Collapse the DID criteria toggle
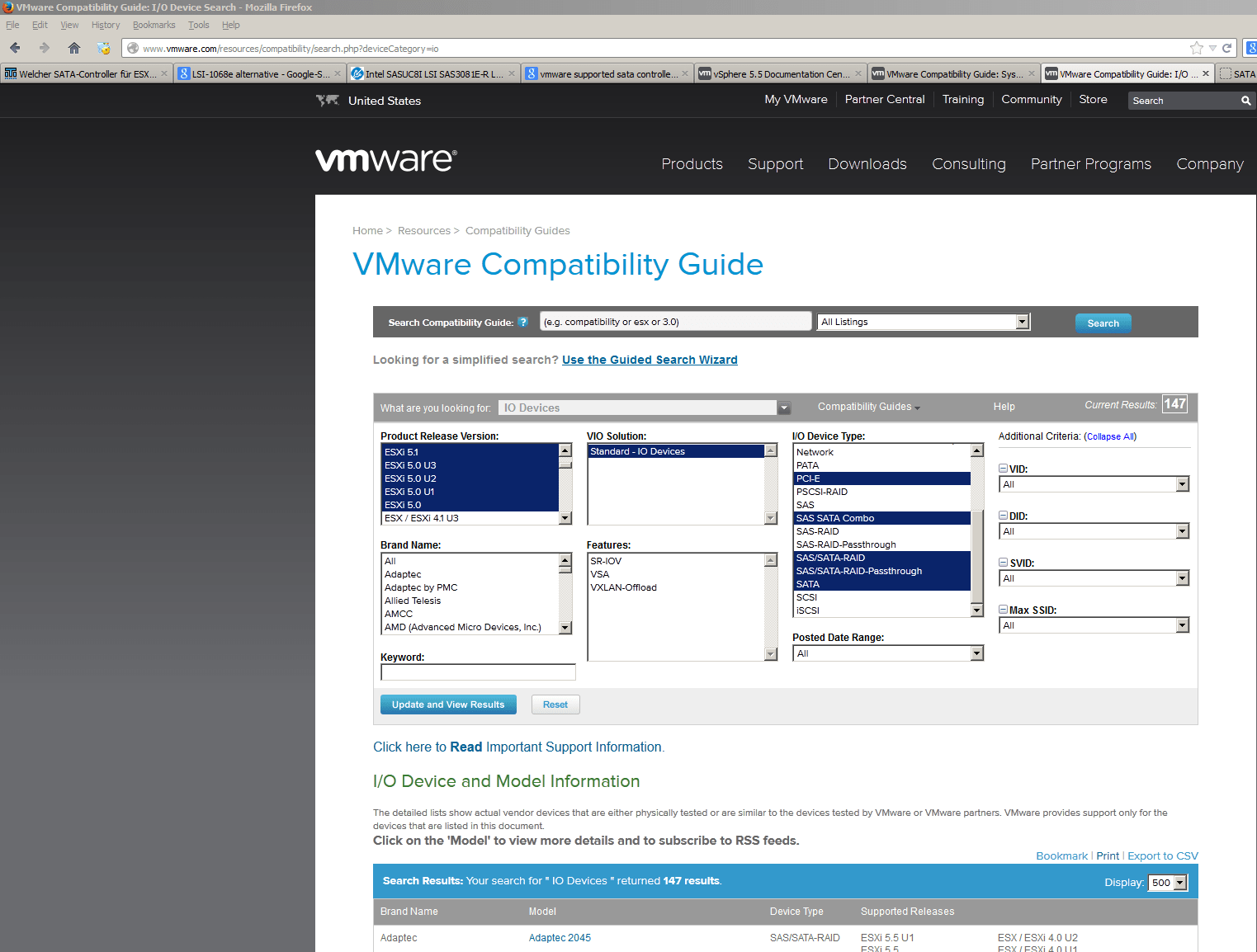Screen dimensions: 1257x952 (1003, 515)
